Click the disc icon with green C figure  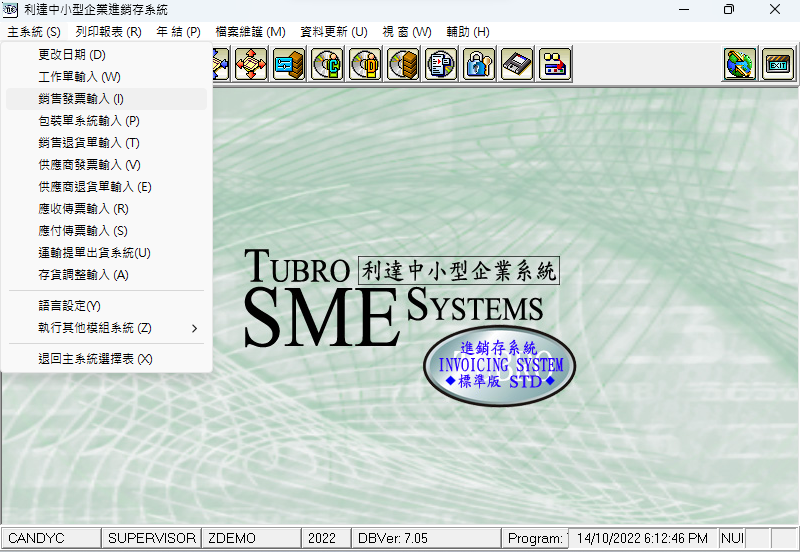(x=327, y=64)
